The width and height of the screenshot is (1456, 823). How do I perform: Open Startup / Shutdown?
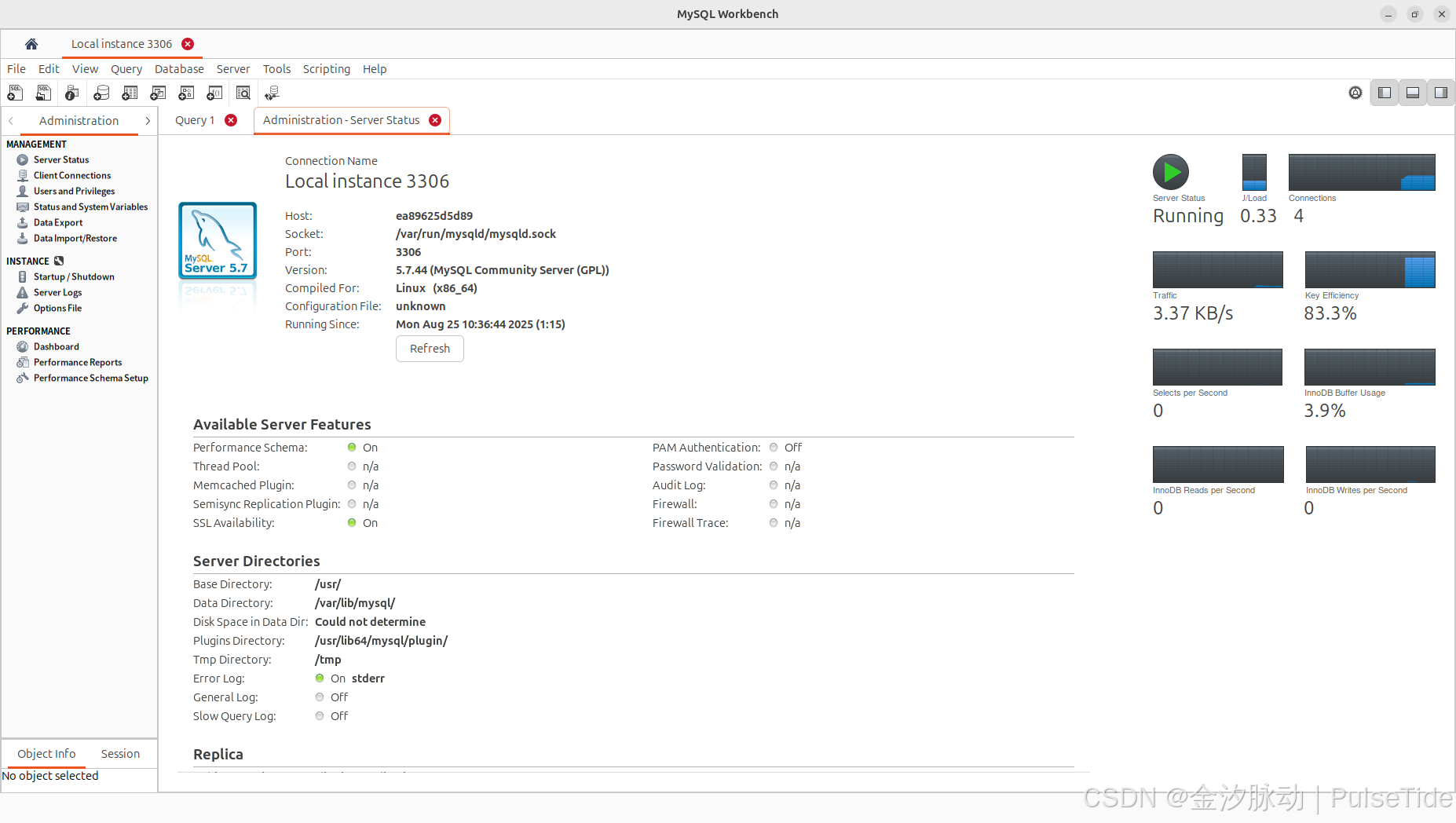pos(74,276)
